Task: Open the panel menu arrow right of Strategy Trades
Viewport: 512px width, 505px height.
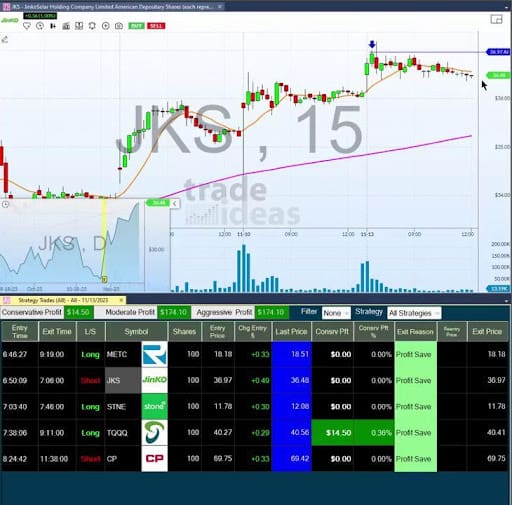Action: [x=506, y=300]
